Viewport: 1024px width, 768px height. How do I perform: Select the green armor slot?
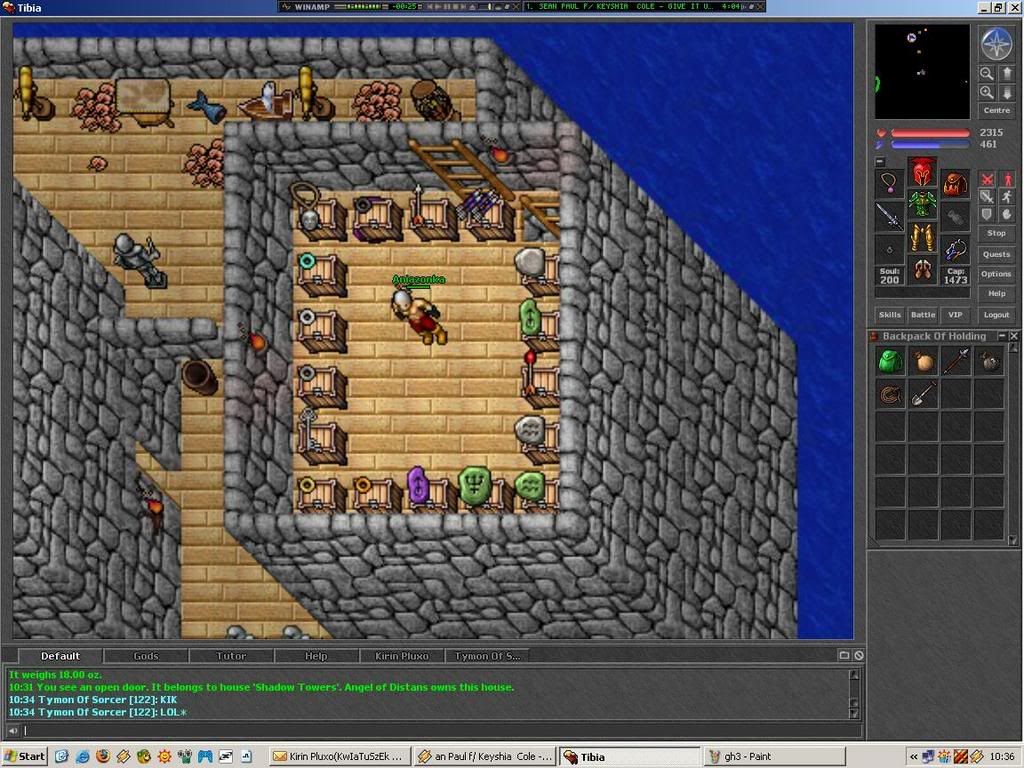tap(922, 204)
